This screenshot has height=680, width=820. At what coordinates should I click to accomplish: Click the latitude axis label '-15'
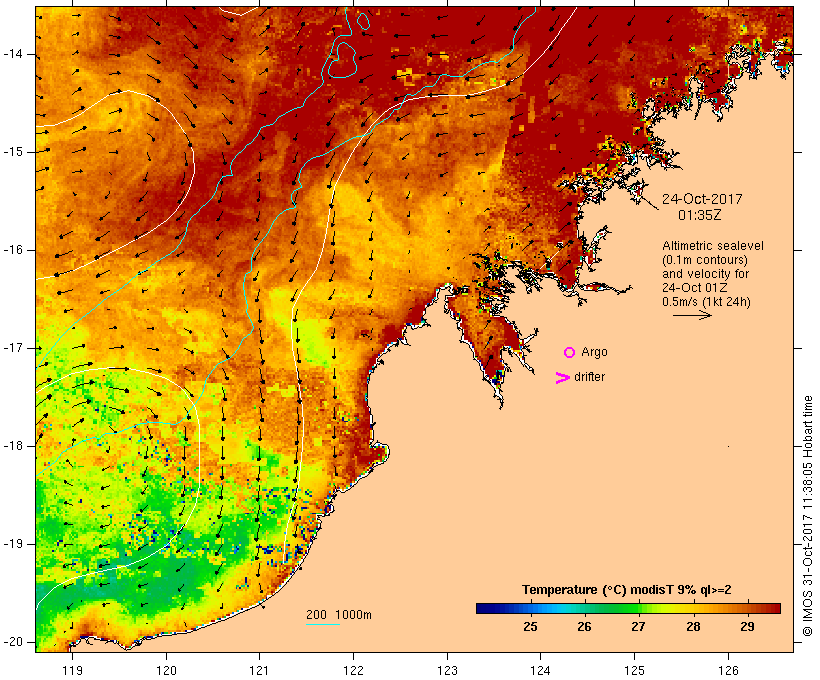point(13,152)
